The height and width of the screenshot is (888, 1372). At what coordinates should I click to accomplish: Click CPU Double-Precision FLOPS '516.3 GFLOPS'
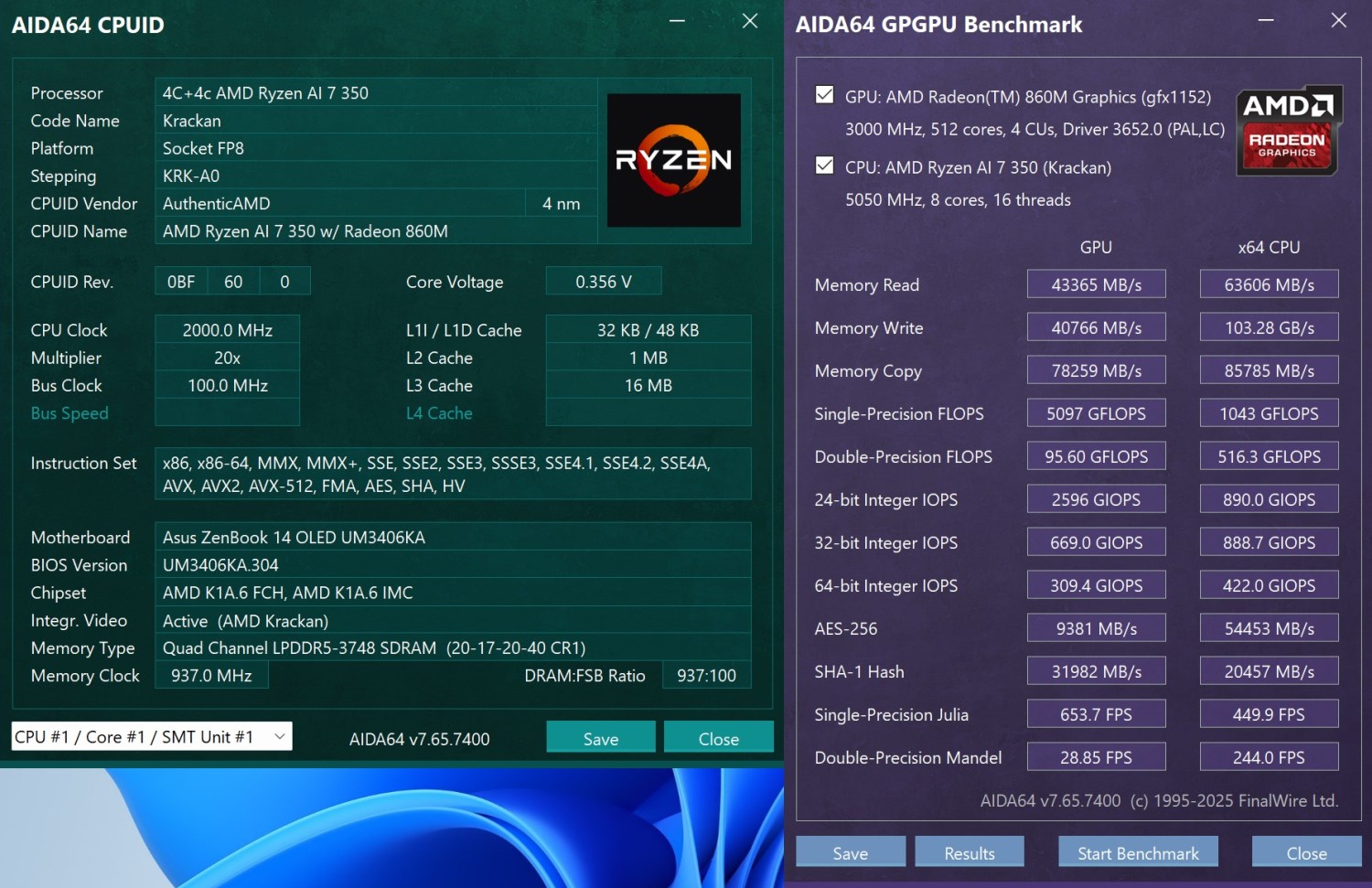[1270, 456]
